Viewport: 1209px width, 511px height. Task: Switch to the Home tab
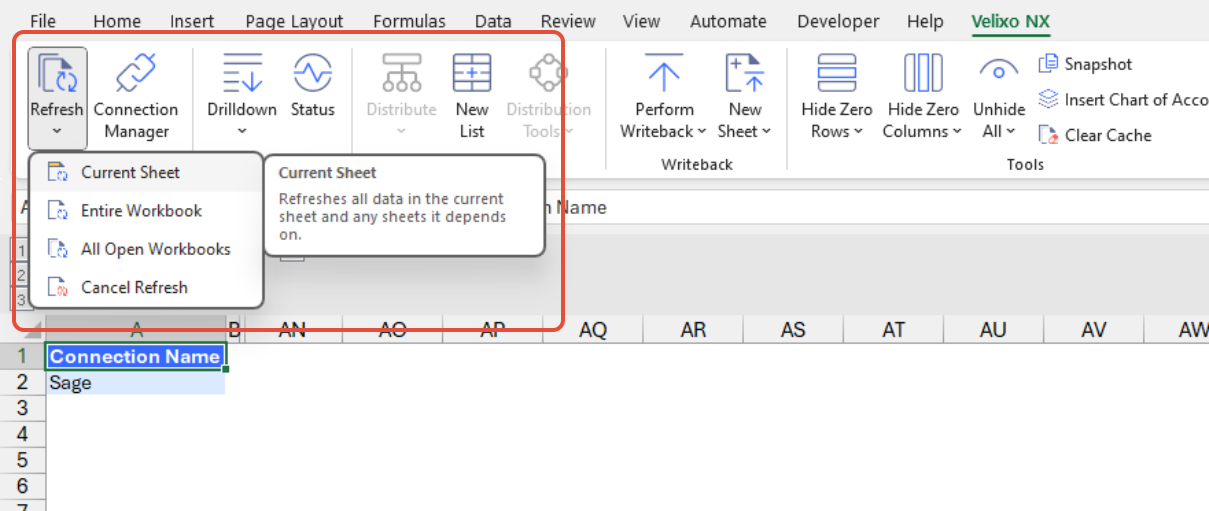(117, 21)
